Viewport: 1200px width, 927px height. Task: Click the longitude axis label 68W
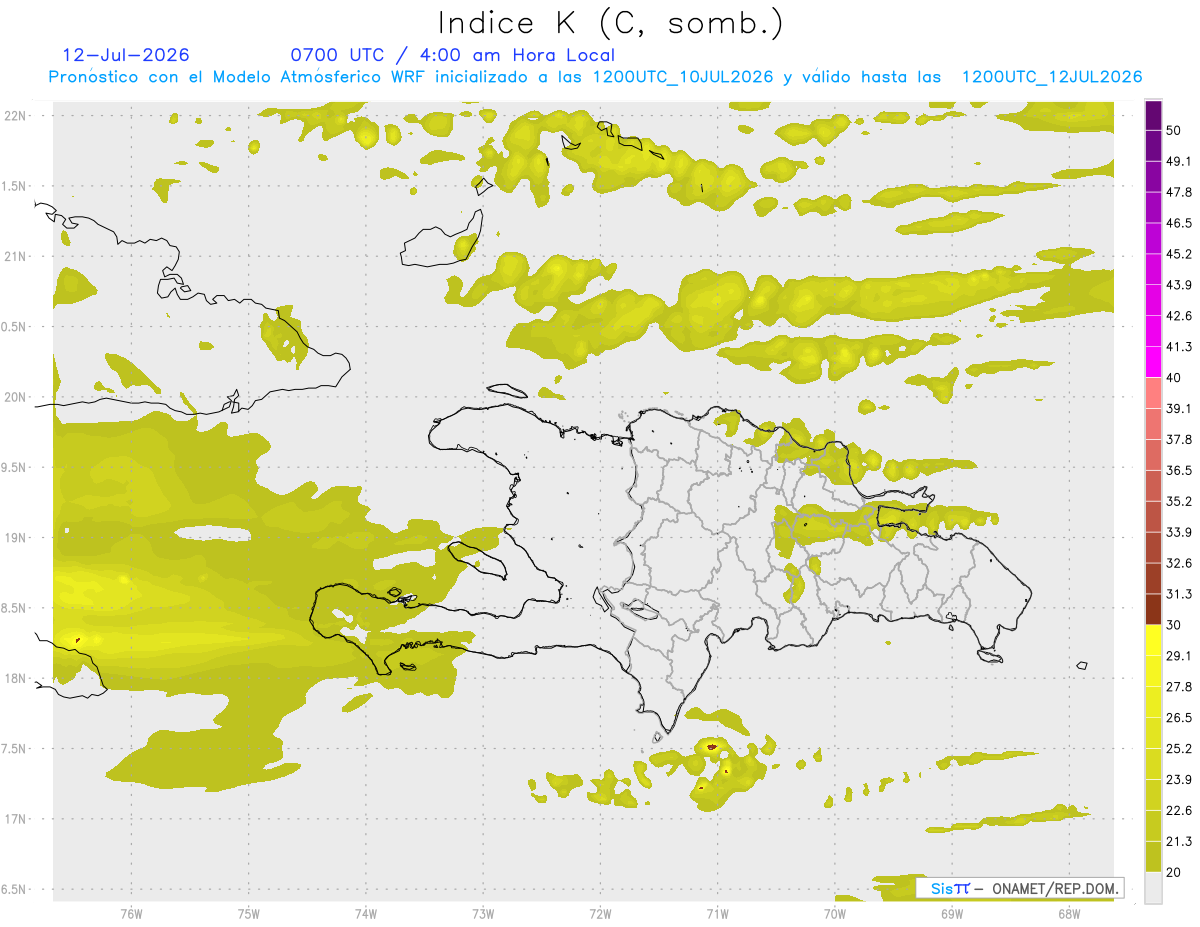point(1069,913)
